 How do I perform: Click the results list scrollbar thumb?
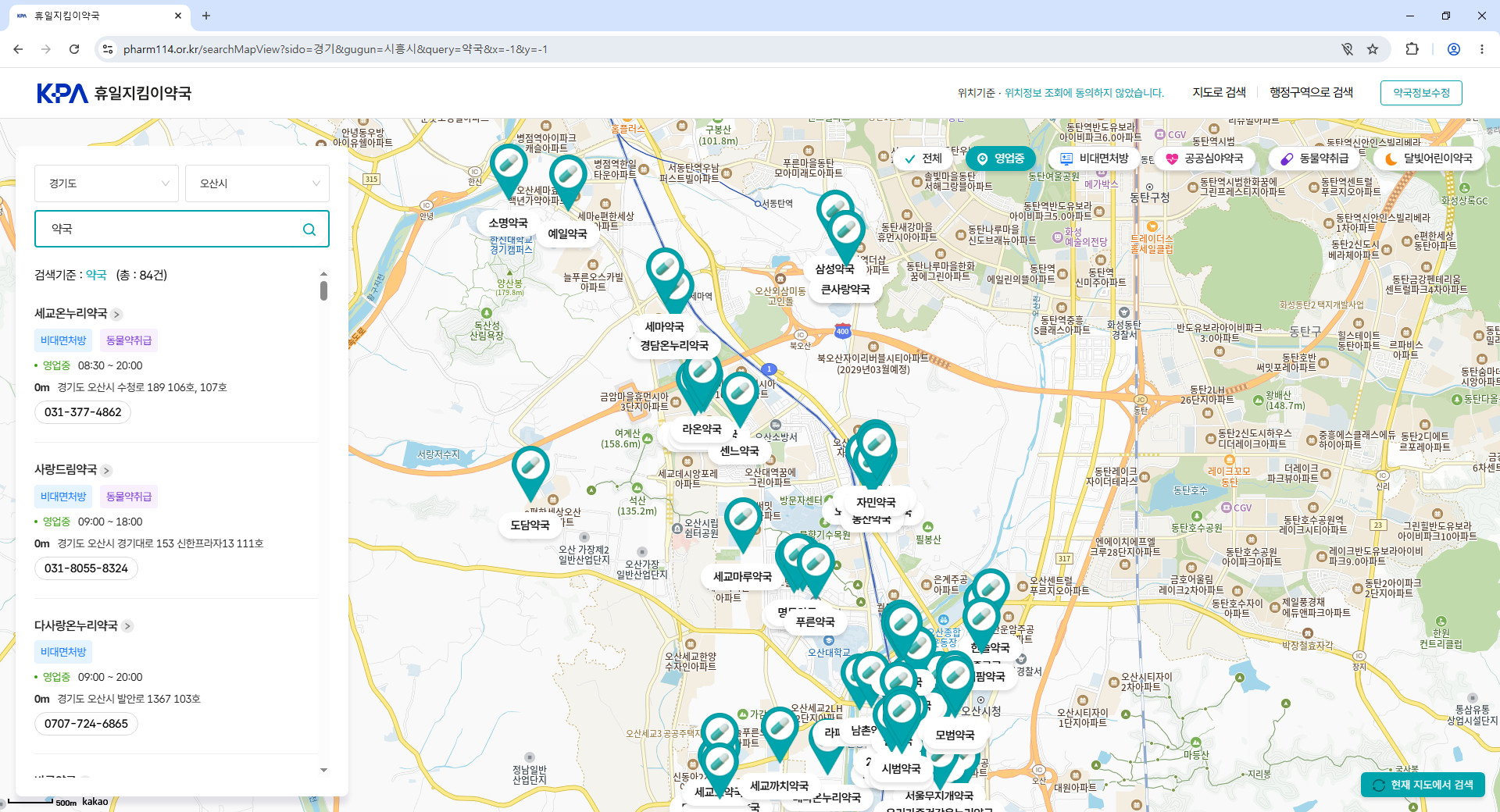click(x=323, y=290)
